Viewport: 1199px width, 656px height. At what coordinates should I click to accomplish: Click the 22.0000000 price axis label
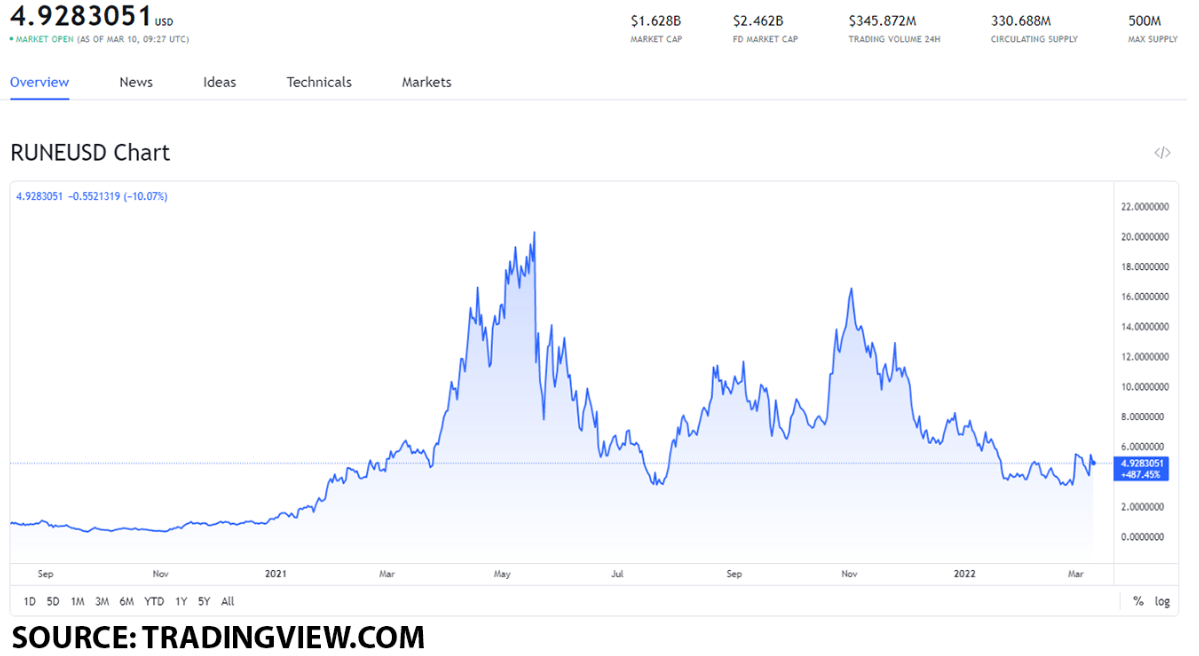pyautogui.click(x=1145, y=206)
